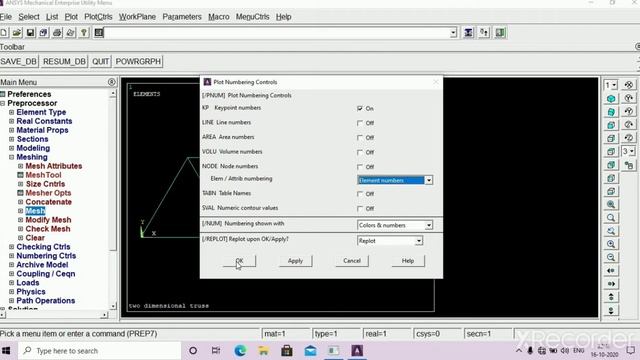This screenshot has height=360, width=640.
Task: Click the Pan Model Down arrow icon
Action: pos(611,310)
